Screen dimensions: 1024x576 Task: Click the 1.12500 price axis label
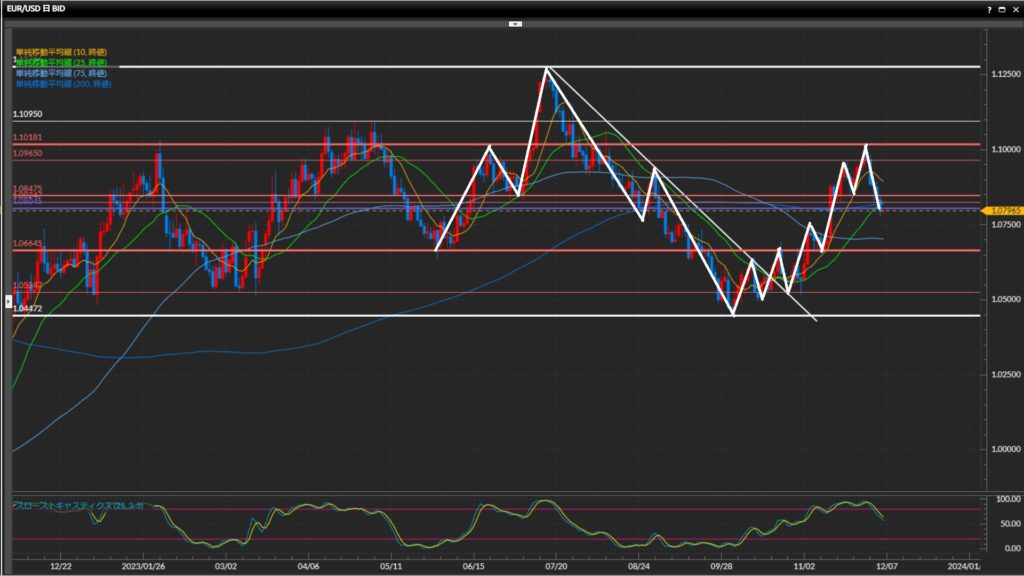click(1004, 74)
